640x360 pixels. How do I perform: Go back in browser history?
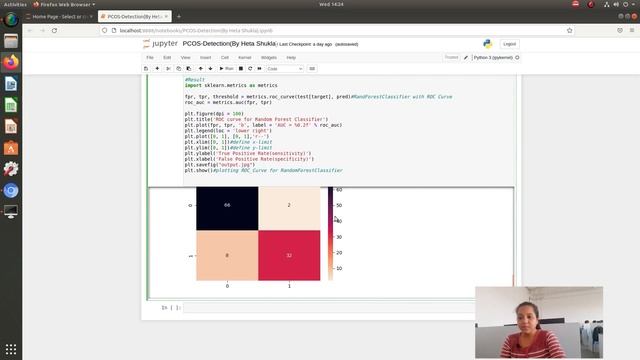[x=30, y=30]
